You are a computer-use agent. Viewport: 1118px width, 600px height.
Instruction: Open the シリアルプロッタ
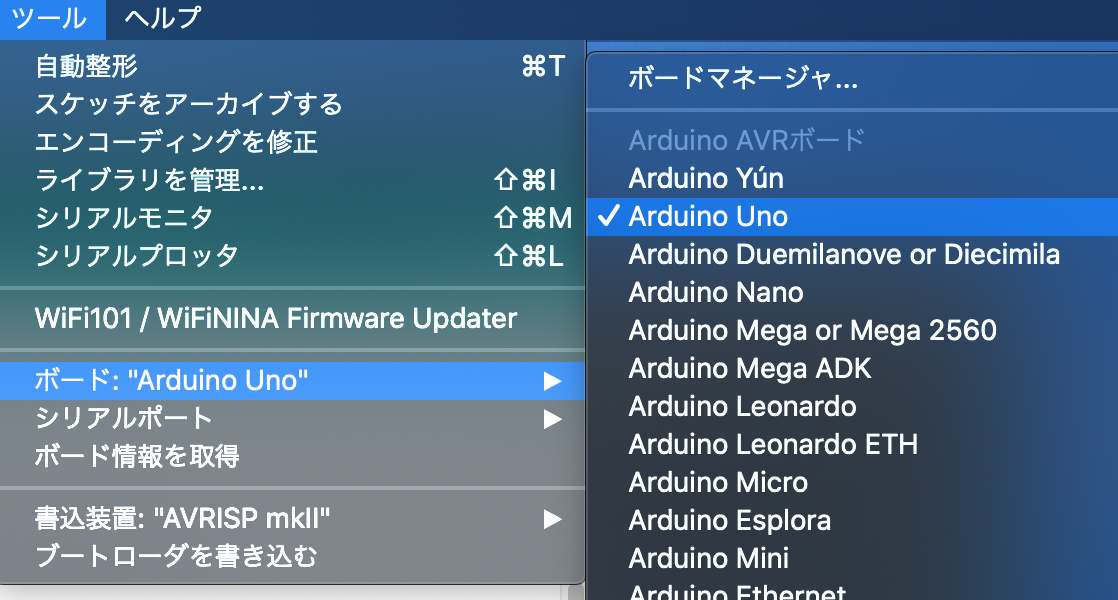[137, 256]
